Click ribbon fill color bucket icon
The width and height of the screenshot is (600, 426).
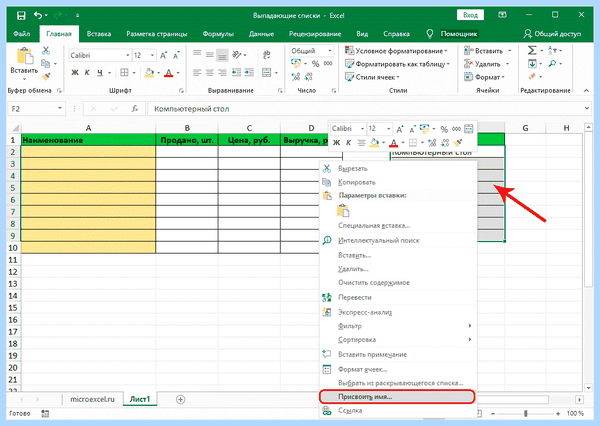click(149, 73)
